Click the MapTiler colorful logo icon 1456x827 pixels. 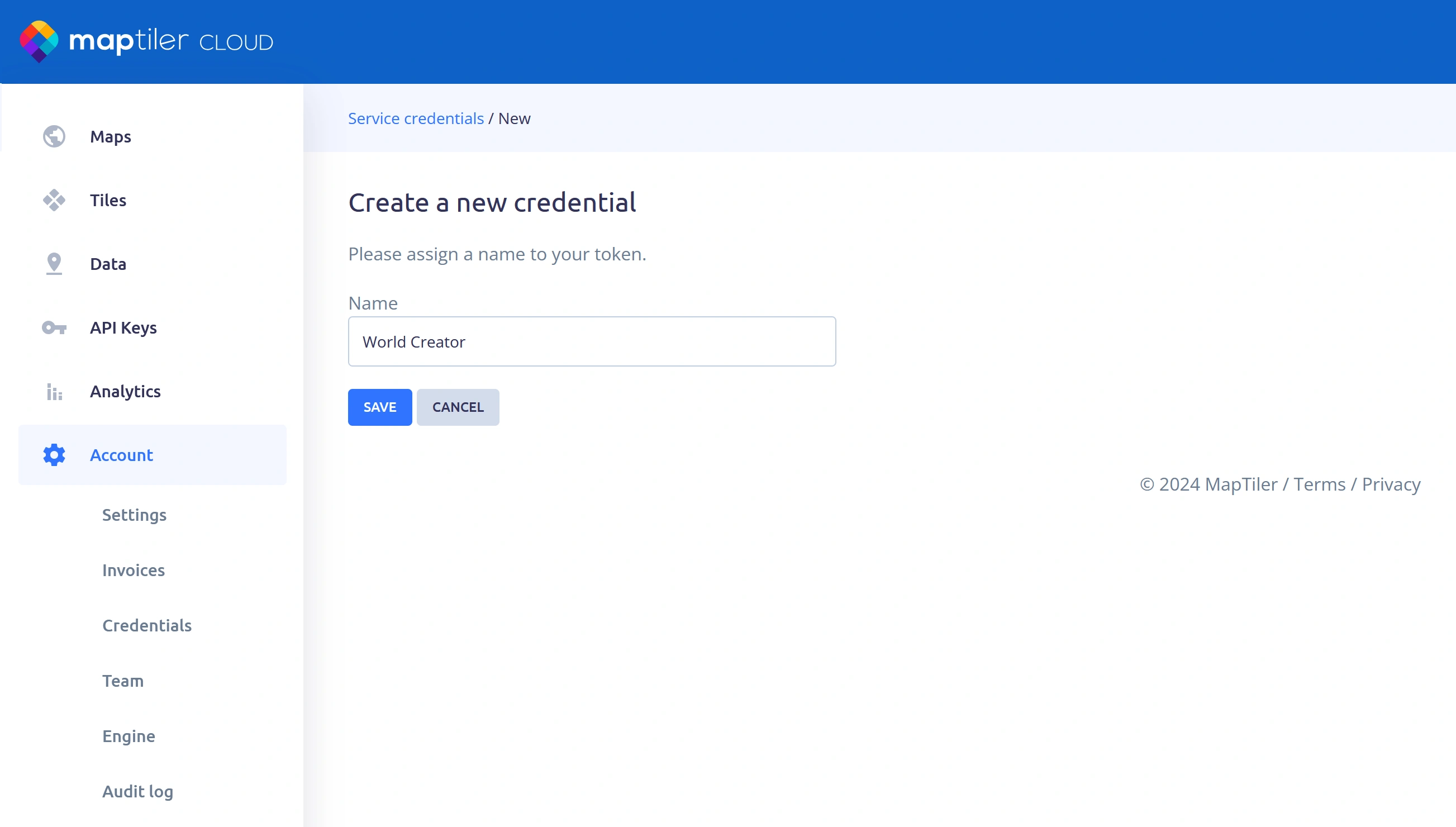click(39, 41)
